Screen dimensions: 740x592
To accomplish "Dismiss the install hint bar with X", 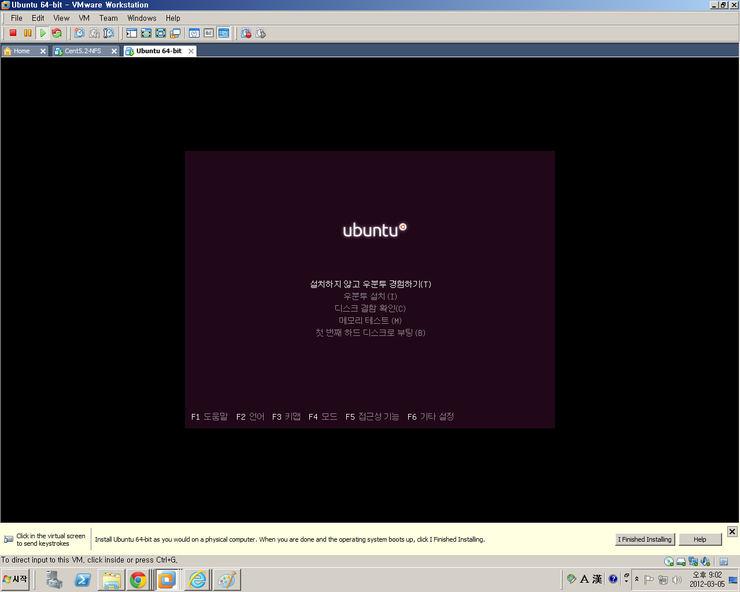I will [x=732, y=532].
